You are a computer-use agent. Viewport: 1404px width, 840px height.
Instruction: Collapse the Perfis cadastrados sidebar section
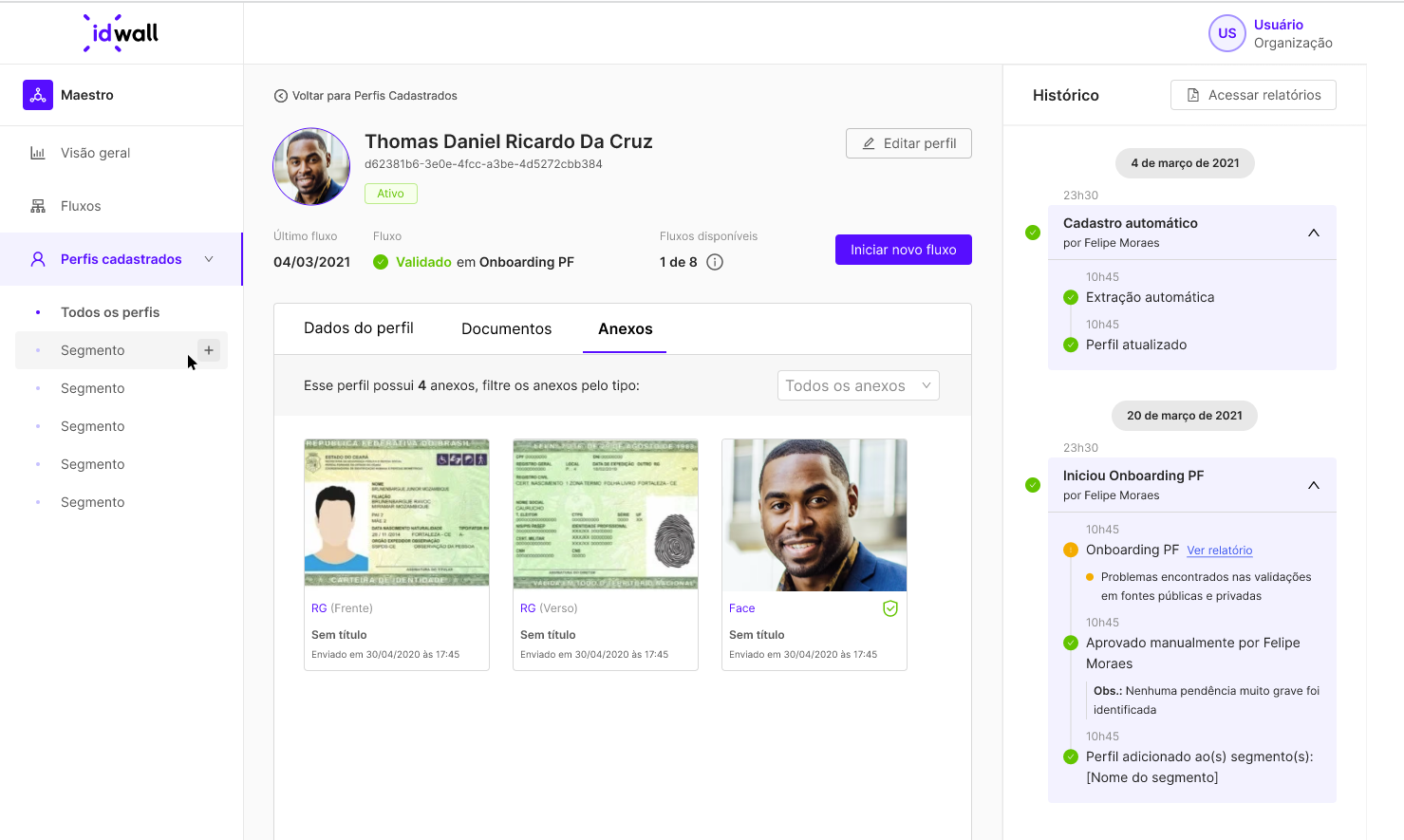coord(209,258)
